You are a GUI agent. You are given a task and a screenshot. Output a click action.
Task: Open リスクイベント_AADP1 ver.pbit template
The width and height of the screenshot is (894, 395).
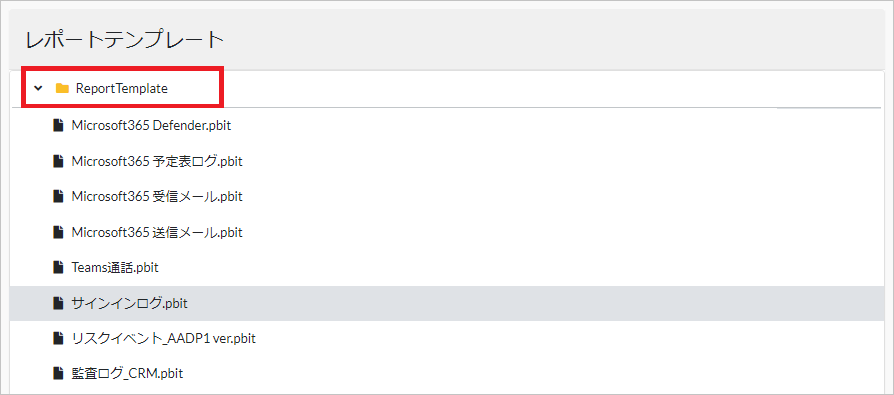point(164,339)
